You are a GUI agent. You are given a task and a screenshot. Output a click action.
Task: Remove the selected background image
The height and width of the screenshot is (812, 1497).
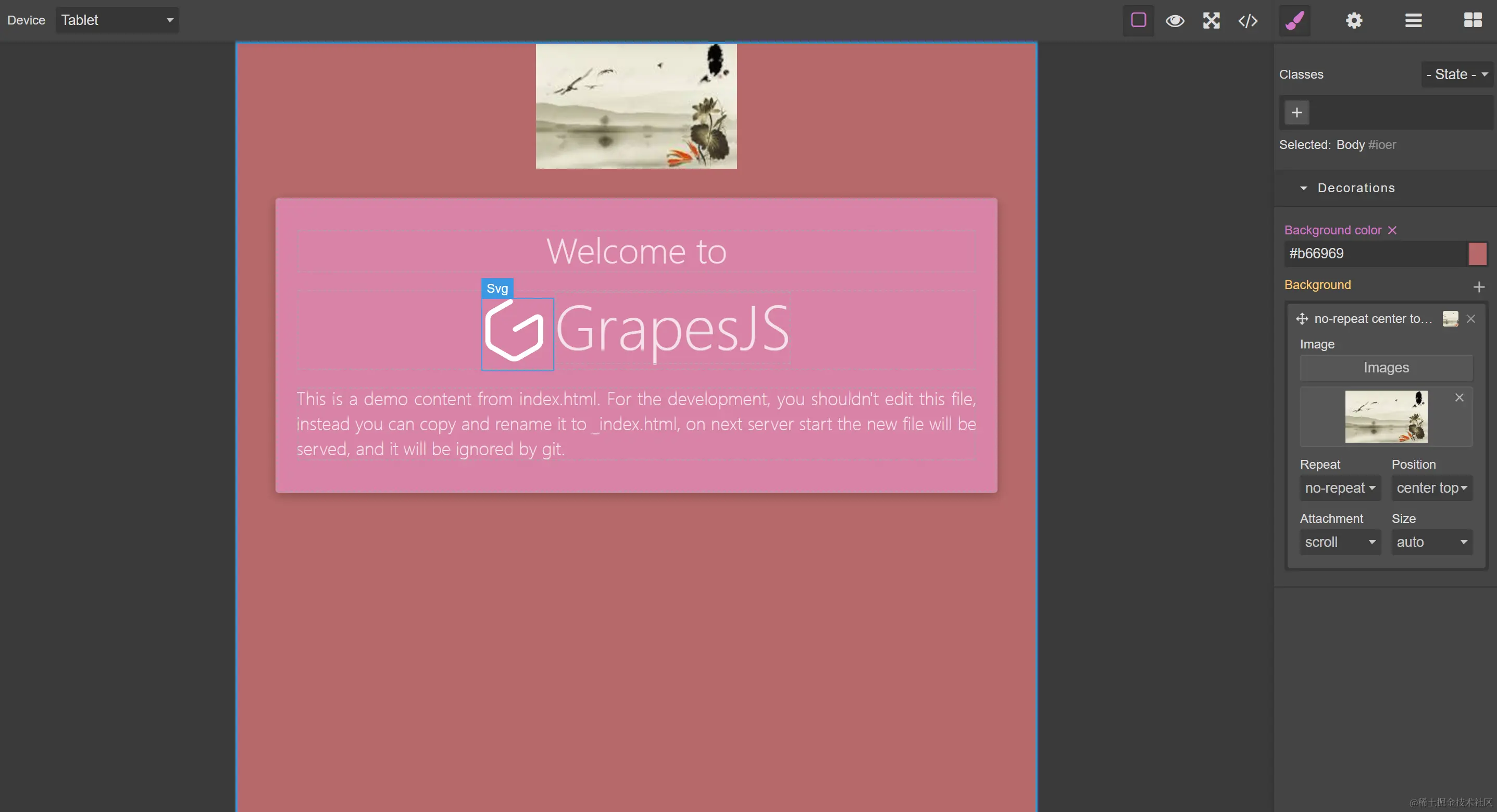1459,397
